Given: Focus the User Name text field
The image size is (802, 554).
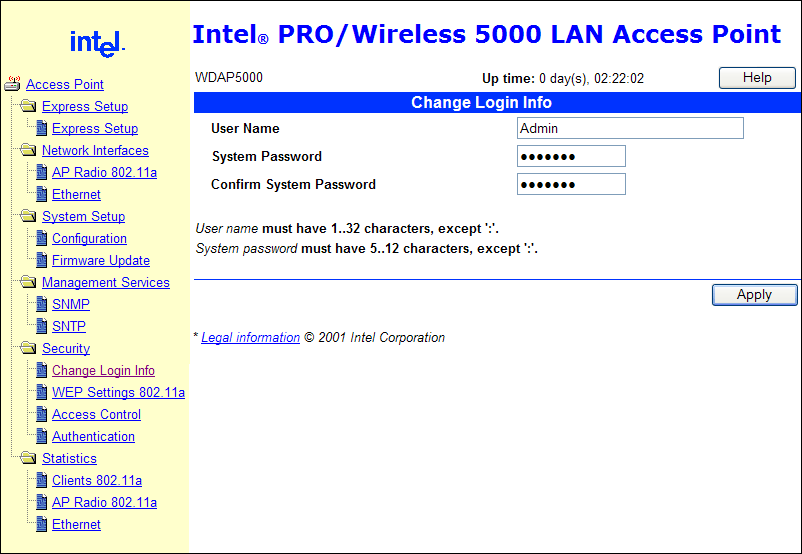Looking at the screenshot, I should click(x=630, y=128).
